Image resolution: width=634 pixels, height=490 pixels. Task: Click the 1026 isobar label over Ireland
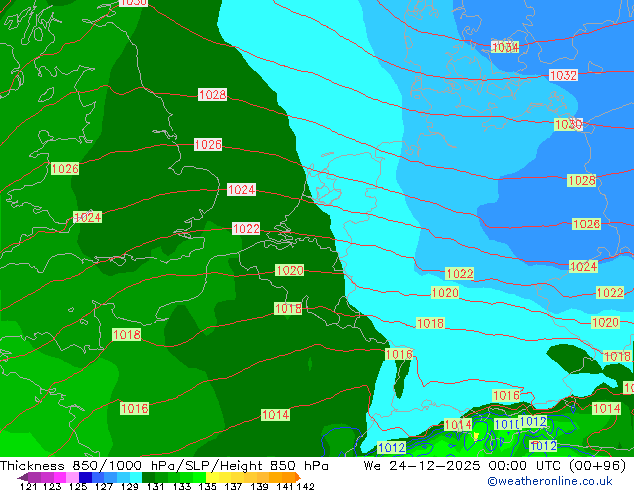pos(65,169)
